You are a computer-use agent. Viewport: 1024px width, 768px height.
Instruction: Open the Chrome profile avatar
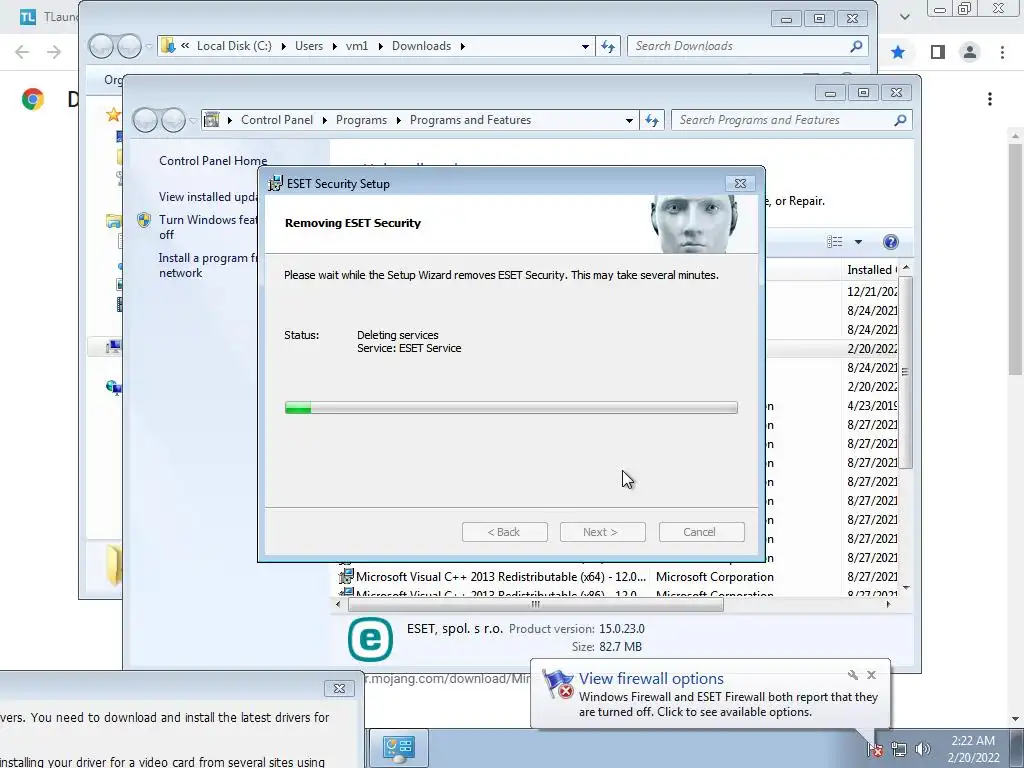pyautogui.click(x=970, y=52)
